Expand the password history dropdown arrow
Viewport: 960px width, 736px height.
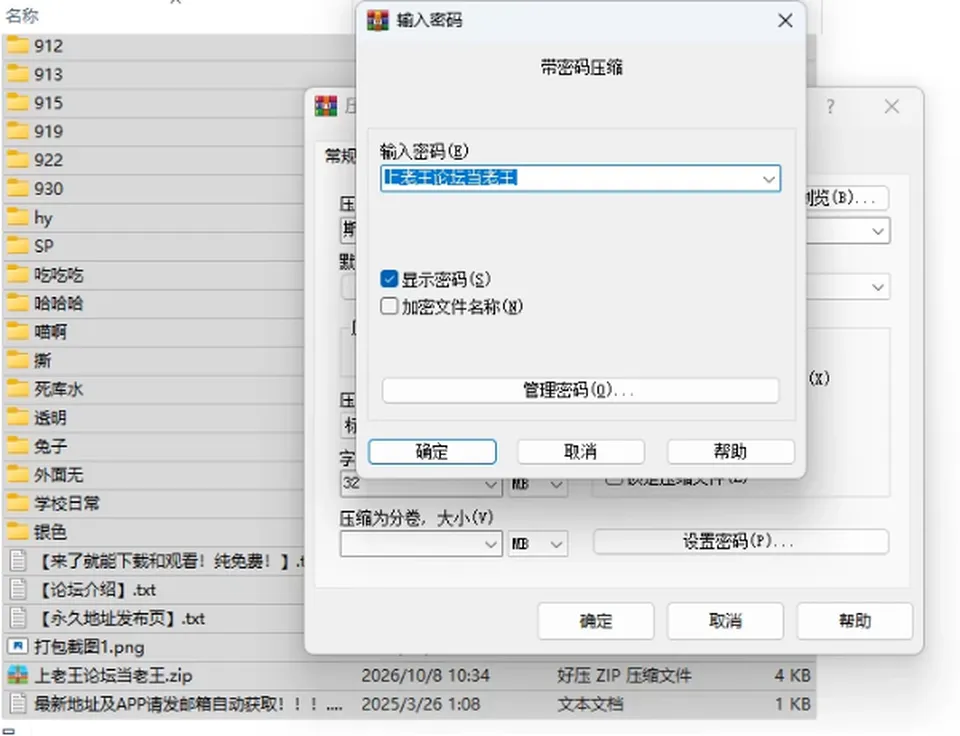click(x=769, y=179)
